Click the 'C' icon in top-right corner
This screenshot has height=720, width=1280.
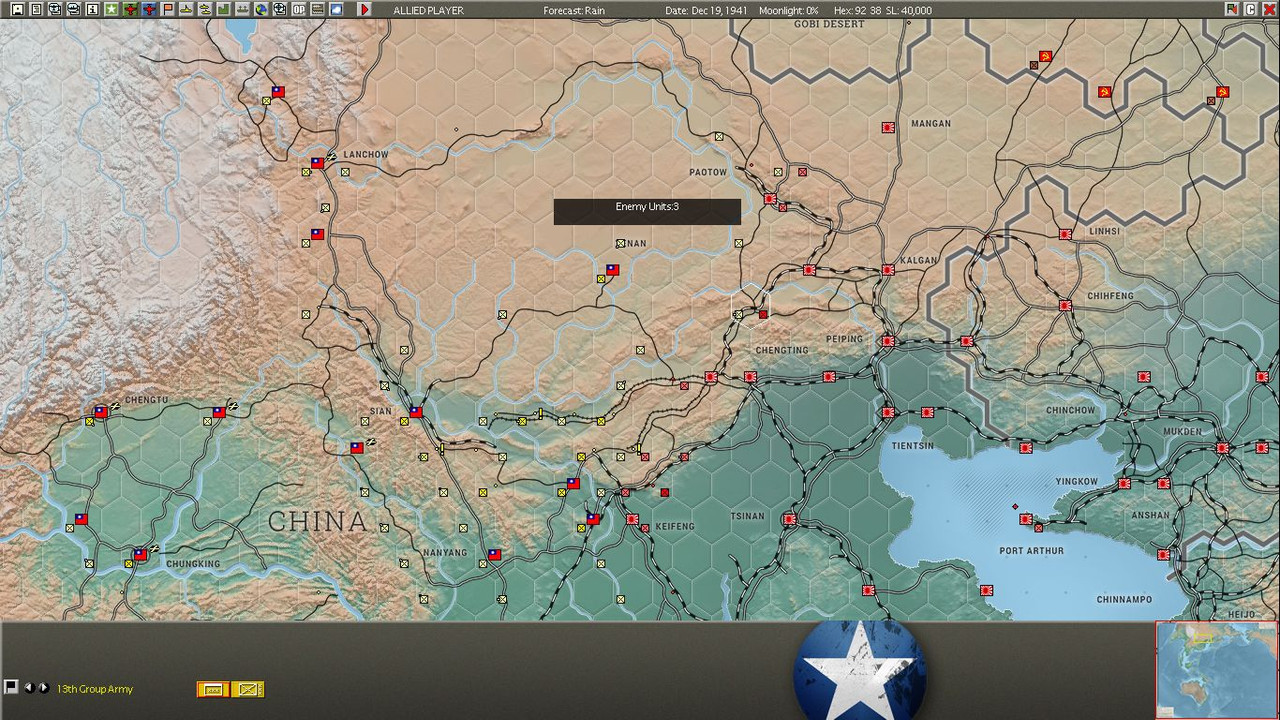tap(1250, 9)
